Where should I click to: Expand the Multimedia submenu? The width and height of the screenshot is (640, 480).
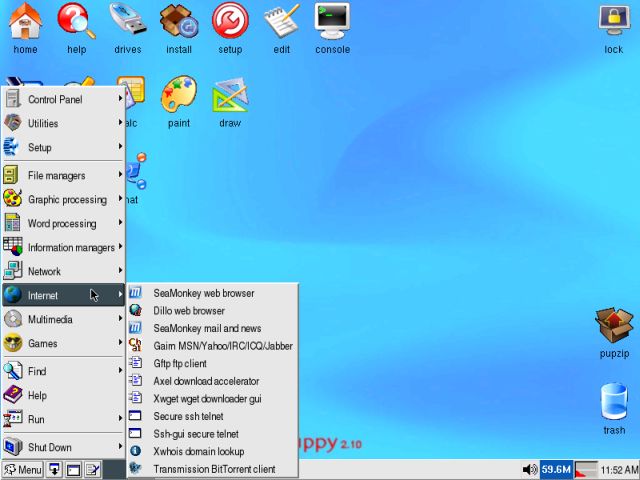coord(62,320)
